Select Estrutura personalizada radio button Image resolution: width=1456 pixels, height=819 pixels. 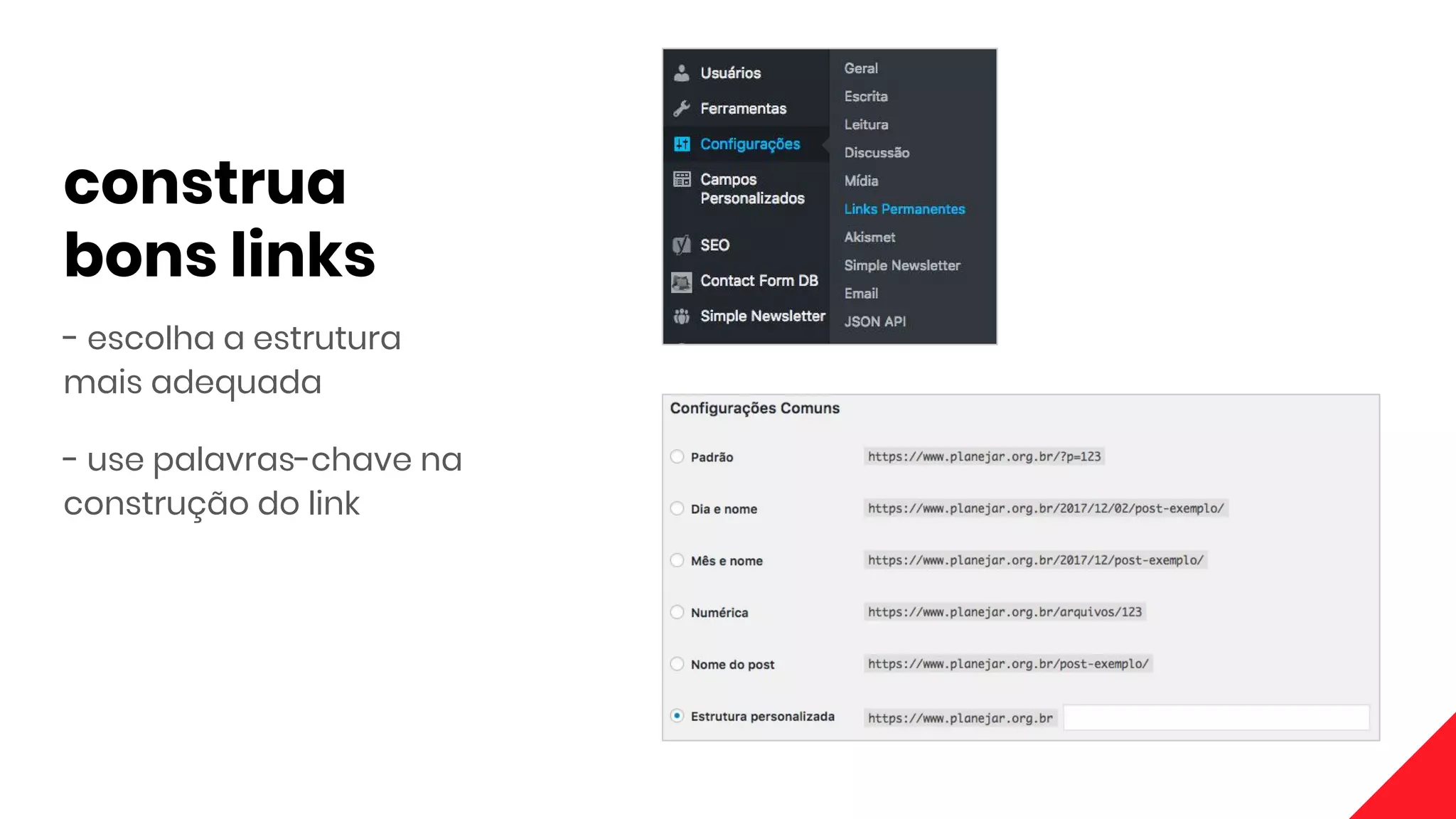coord(677,716)
